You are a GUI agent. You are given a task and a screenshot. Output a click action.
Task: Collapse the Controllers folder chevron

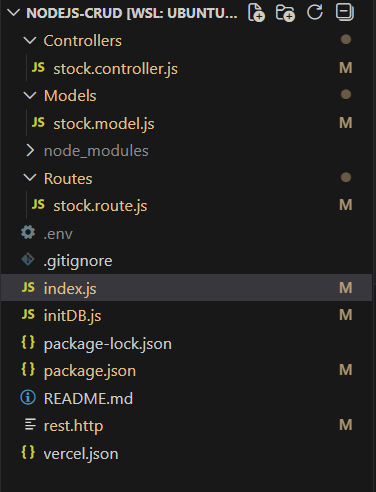click(30, 41)
